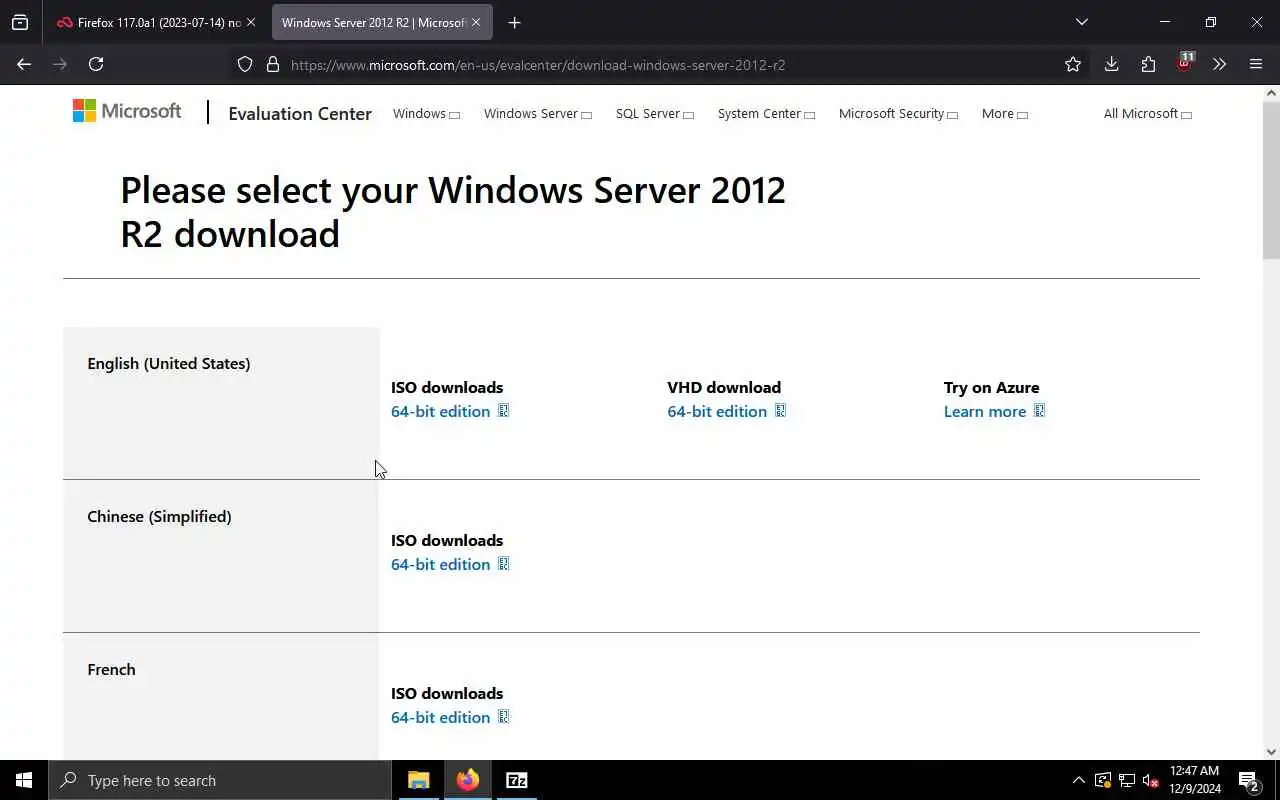Viewport: 1280px width, 800px height.
Task: Go to Microsoft logo homepage
Action: (x=127, y=111)
